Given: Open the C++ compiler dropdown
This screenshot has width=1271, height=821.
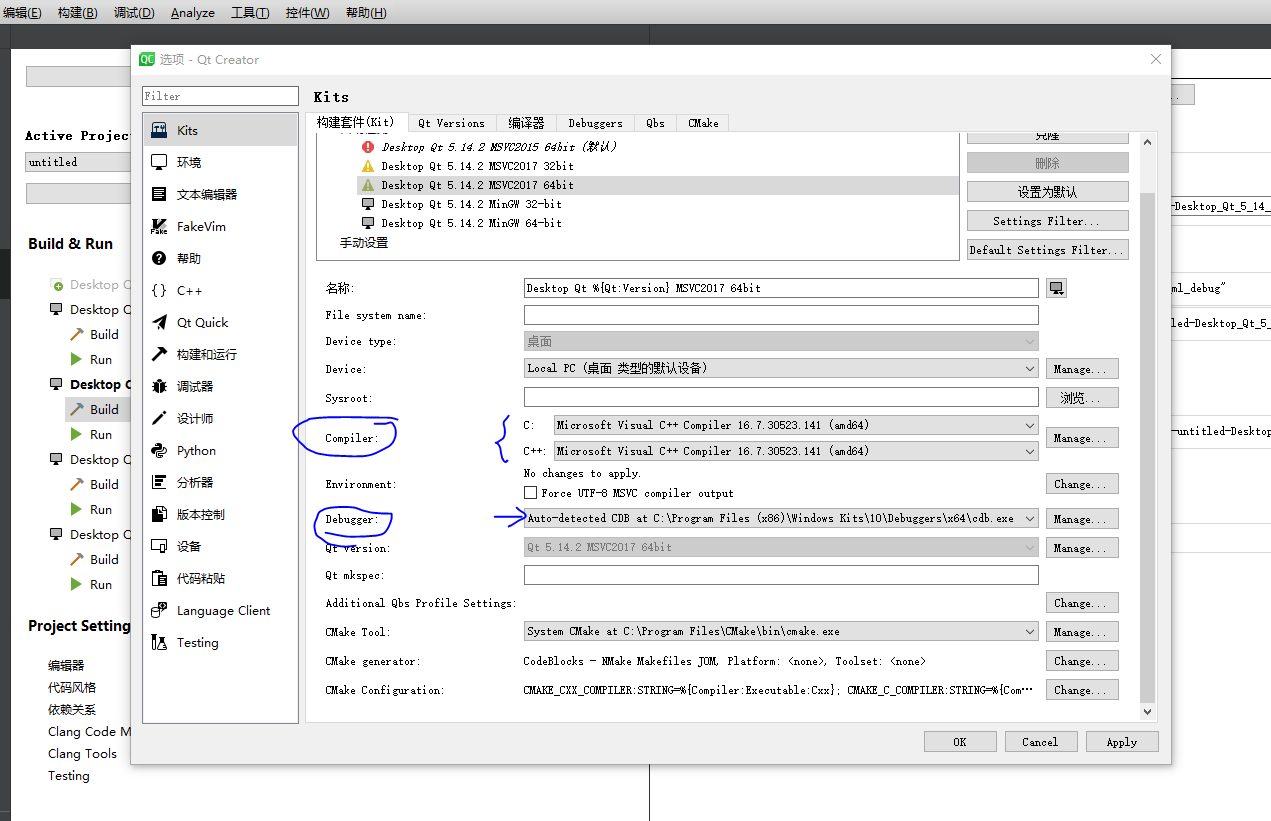Looking at the screenshot, I should pos(796,451).
